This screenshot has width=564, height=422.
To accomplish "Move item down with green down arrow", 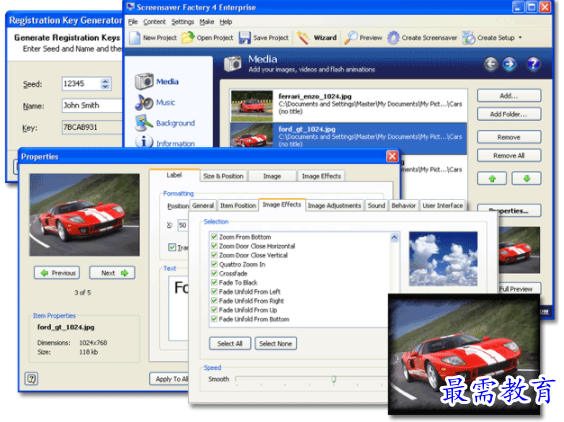I will click(527, 178).
